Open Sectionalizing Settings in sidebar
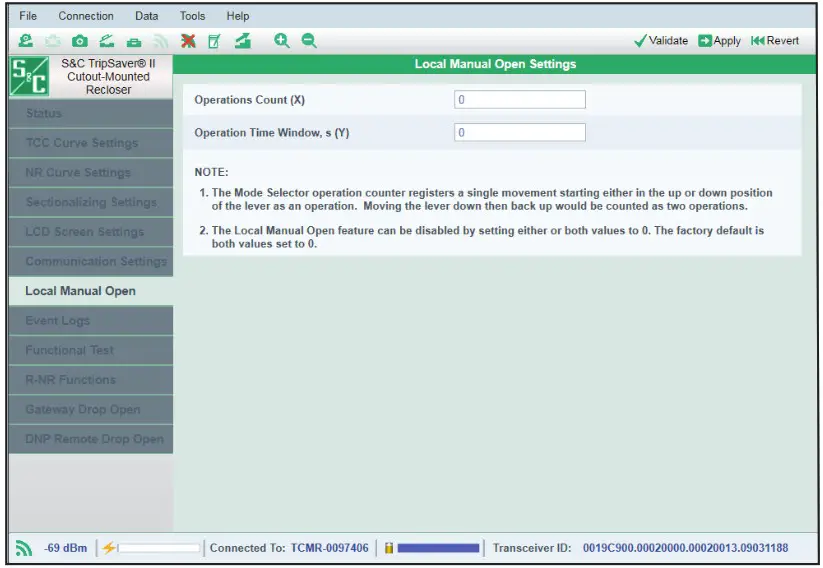Viewport: 823px width, 568px height. coord(91,202)
